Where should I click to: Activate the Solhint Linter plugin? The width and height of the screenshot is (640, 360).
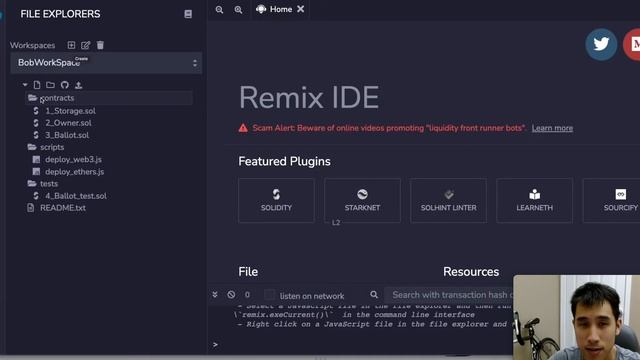pyautogui.click(x=448, y=200)
